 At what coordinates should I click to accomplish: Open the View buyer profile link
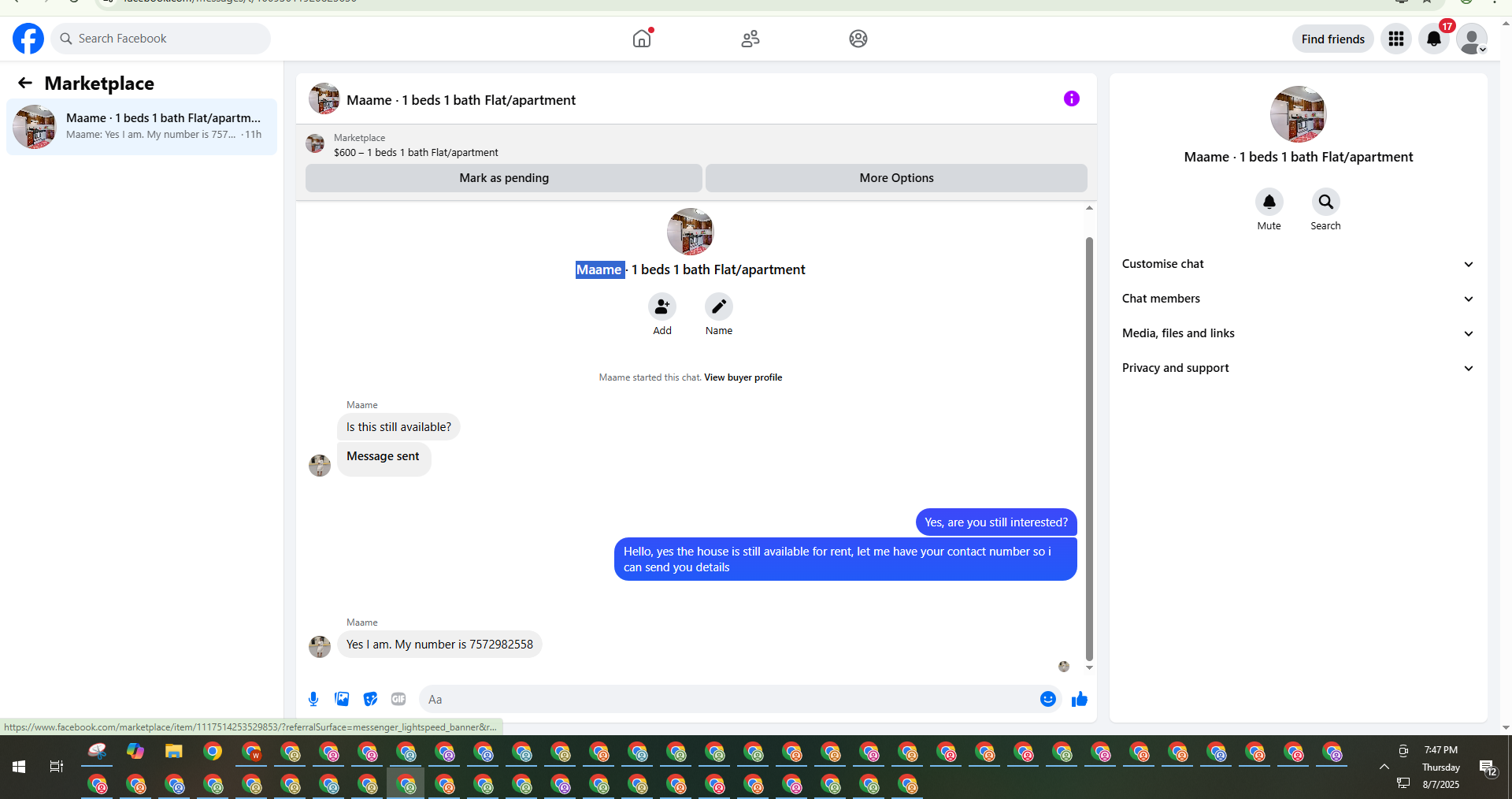[743, 377]
